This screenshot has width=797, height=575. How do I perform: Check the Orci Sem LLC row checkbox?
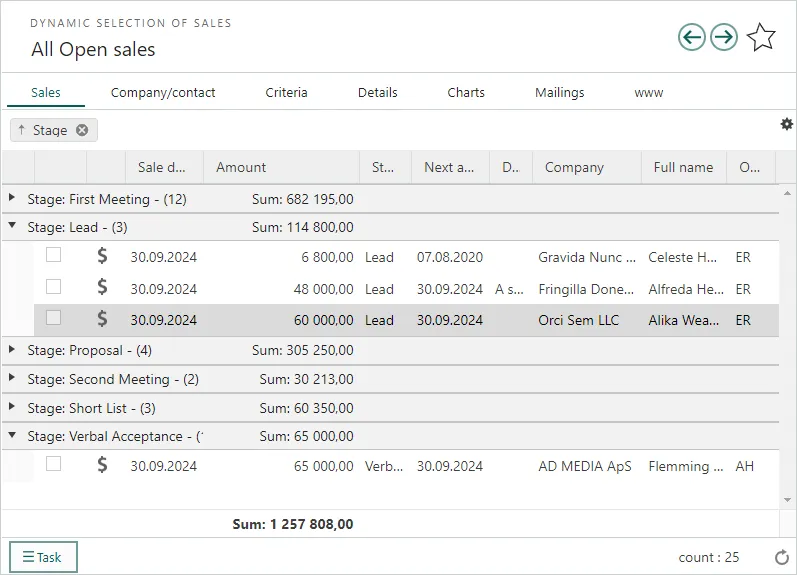pos(54,318)
